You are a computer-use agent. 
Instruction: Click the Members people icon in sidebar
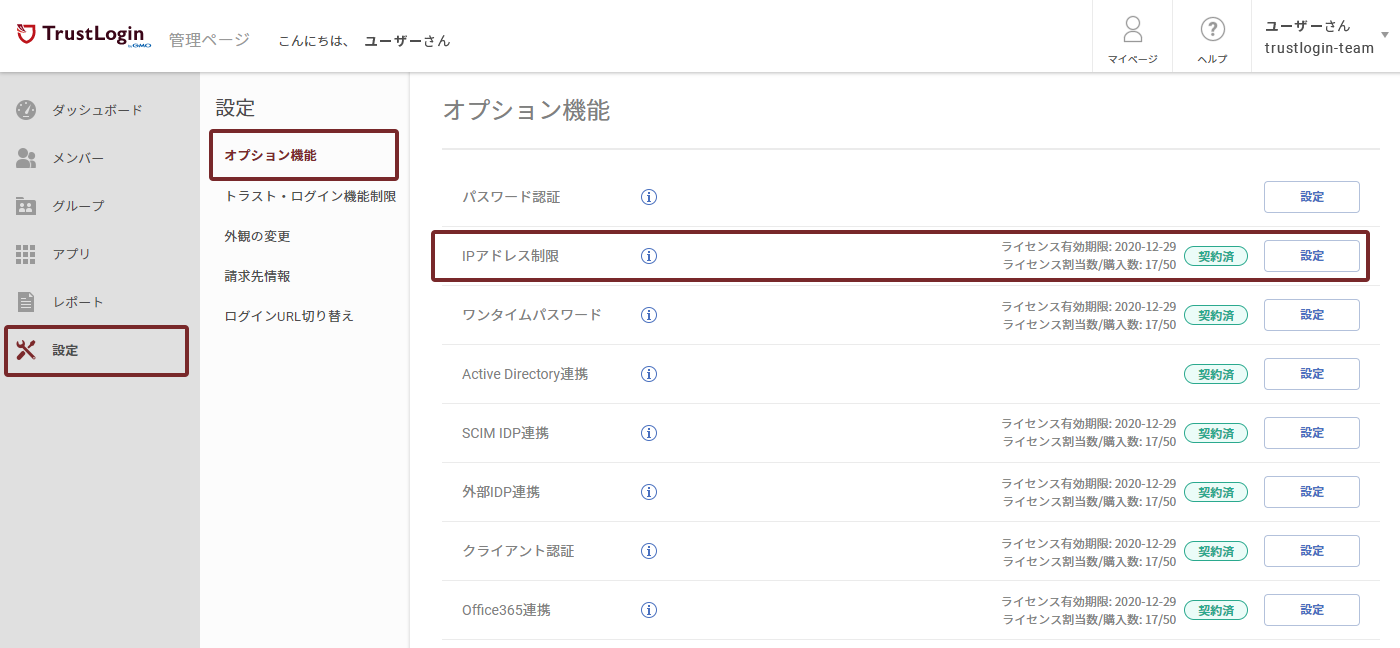26,158
